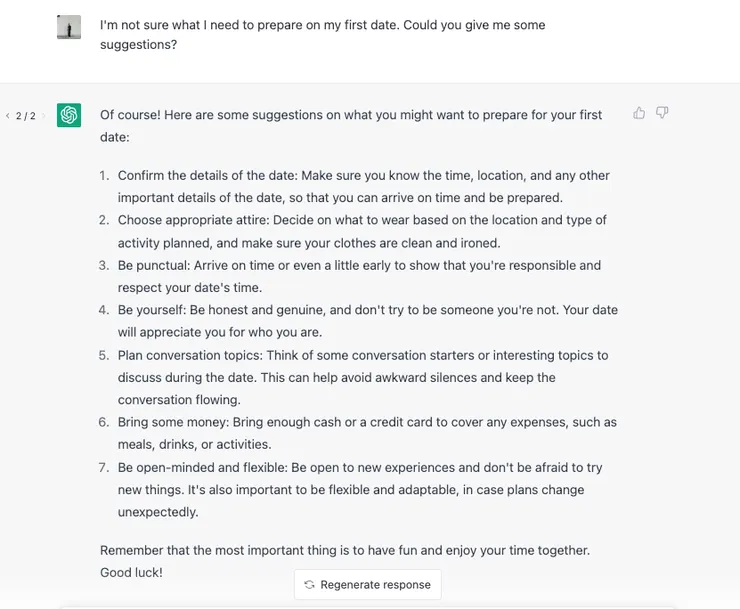The height and width of the screenshot is (609, 740).
Task: Click the "Remember that the most important" paragraph
Action: pyautogui.click(x=344, y=550)
